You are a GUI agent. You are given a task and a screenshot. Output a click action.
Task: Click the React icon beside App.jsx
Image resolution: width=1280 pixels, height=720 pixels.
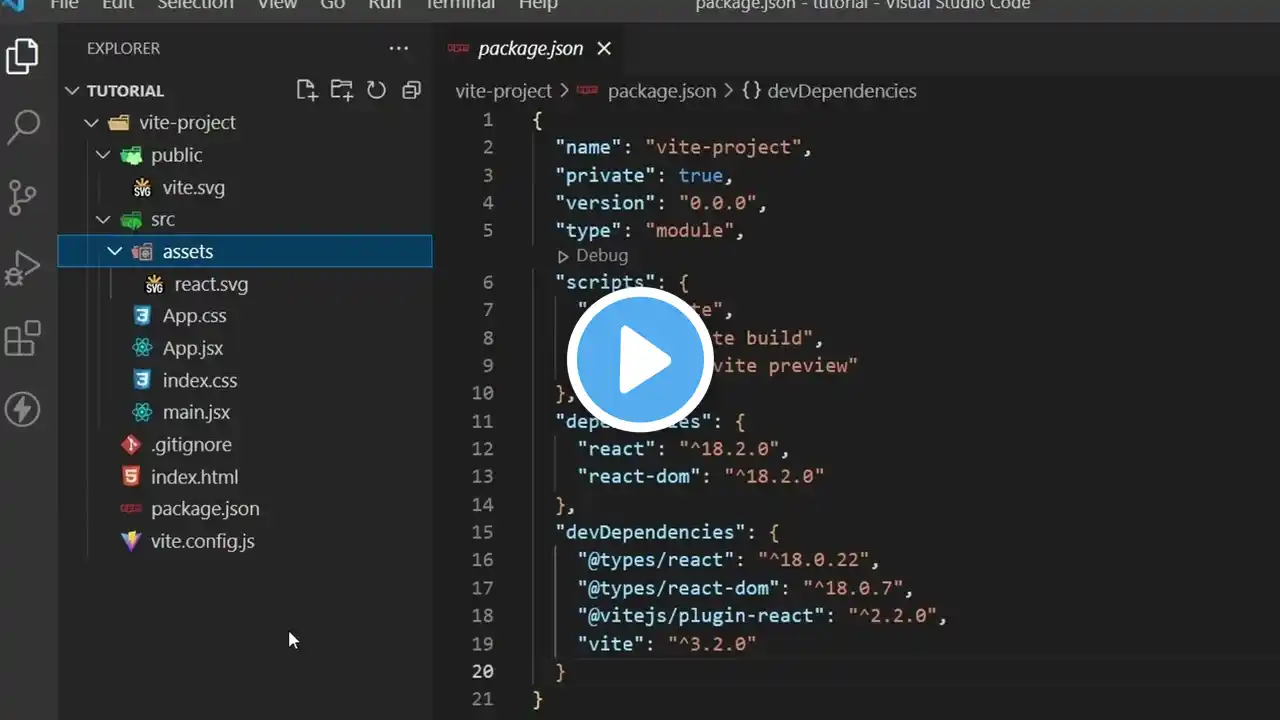point(143,348)
